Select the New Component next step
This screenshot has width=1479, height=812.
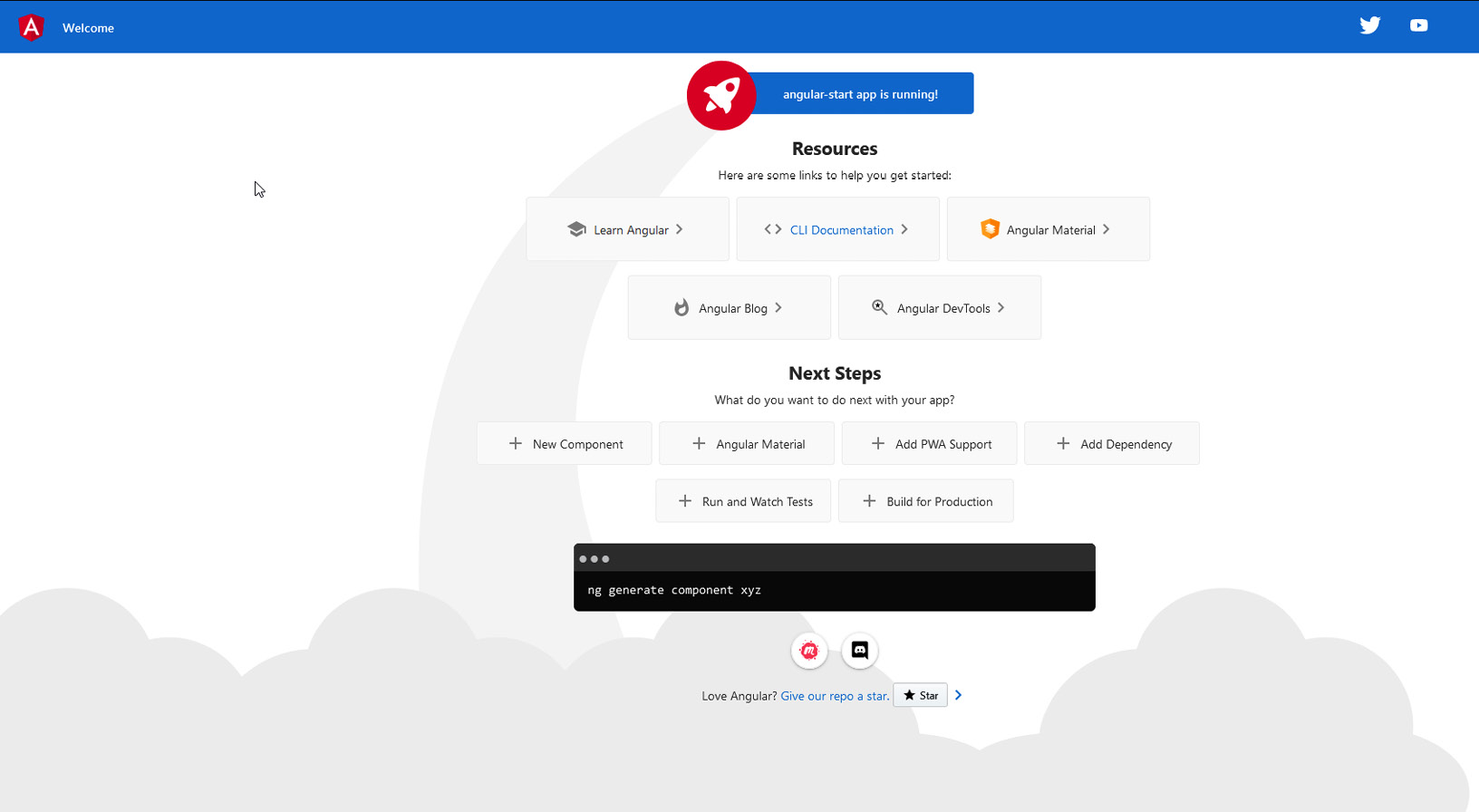565,443
